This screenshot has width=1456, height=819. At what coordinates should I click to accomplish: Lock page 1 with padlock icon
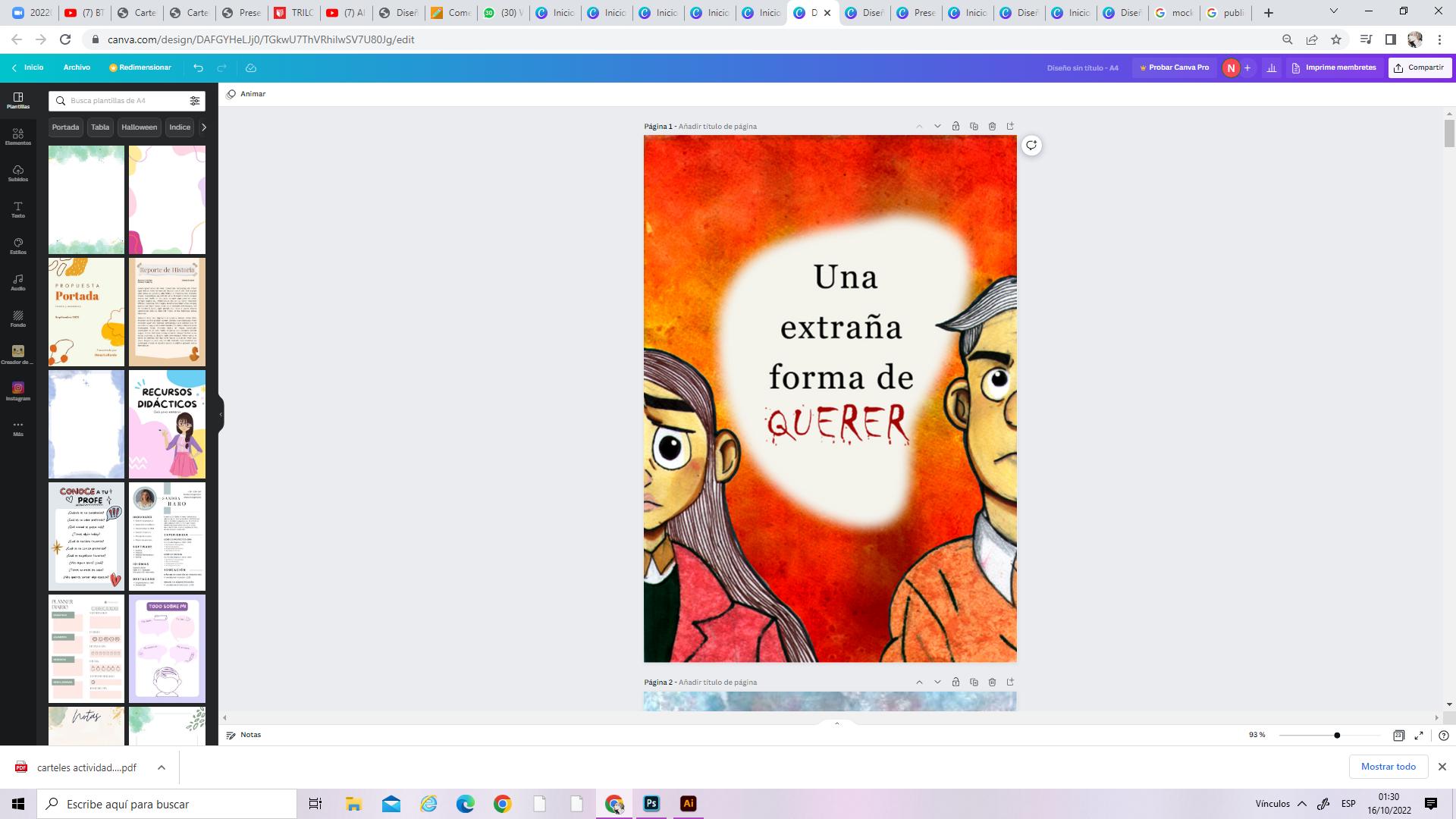pyautogui.click(x=955, y=126)
